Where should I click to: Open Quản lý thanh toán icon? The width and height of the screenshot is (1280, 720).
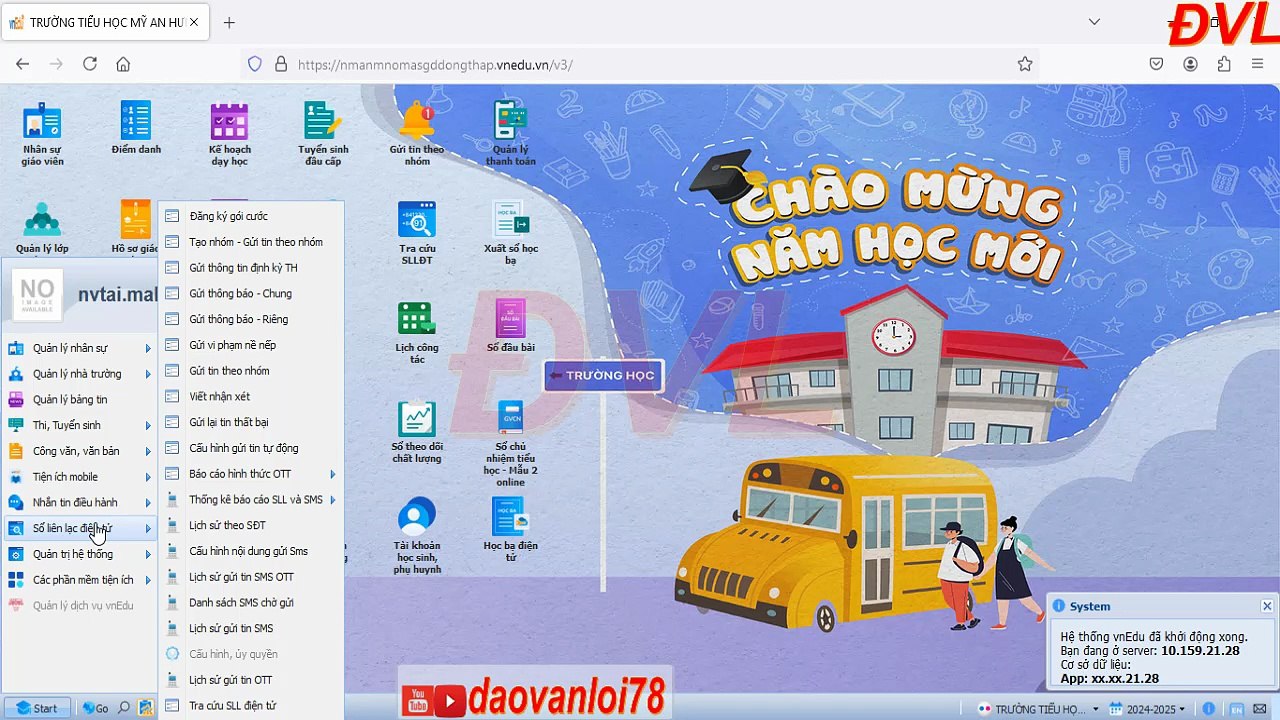(x=511, y=134)
